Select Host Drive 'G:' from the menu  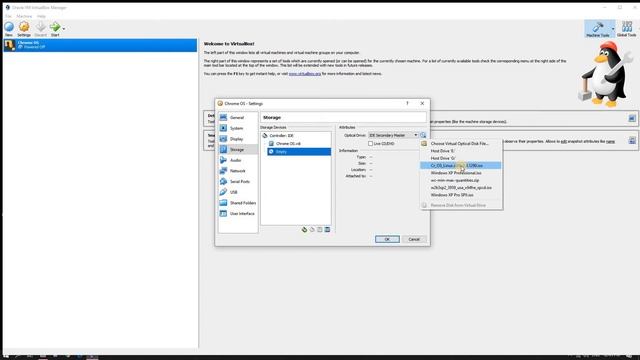click(x=461, y=158)
